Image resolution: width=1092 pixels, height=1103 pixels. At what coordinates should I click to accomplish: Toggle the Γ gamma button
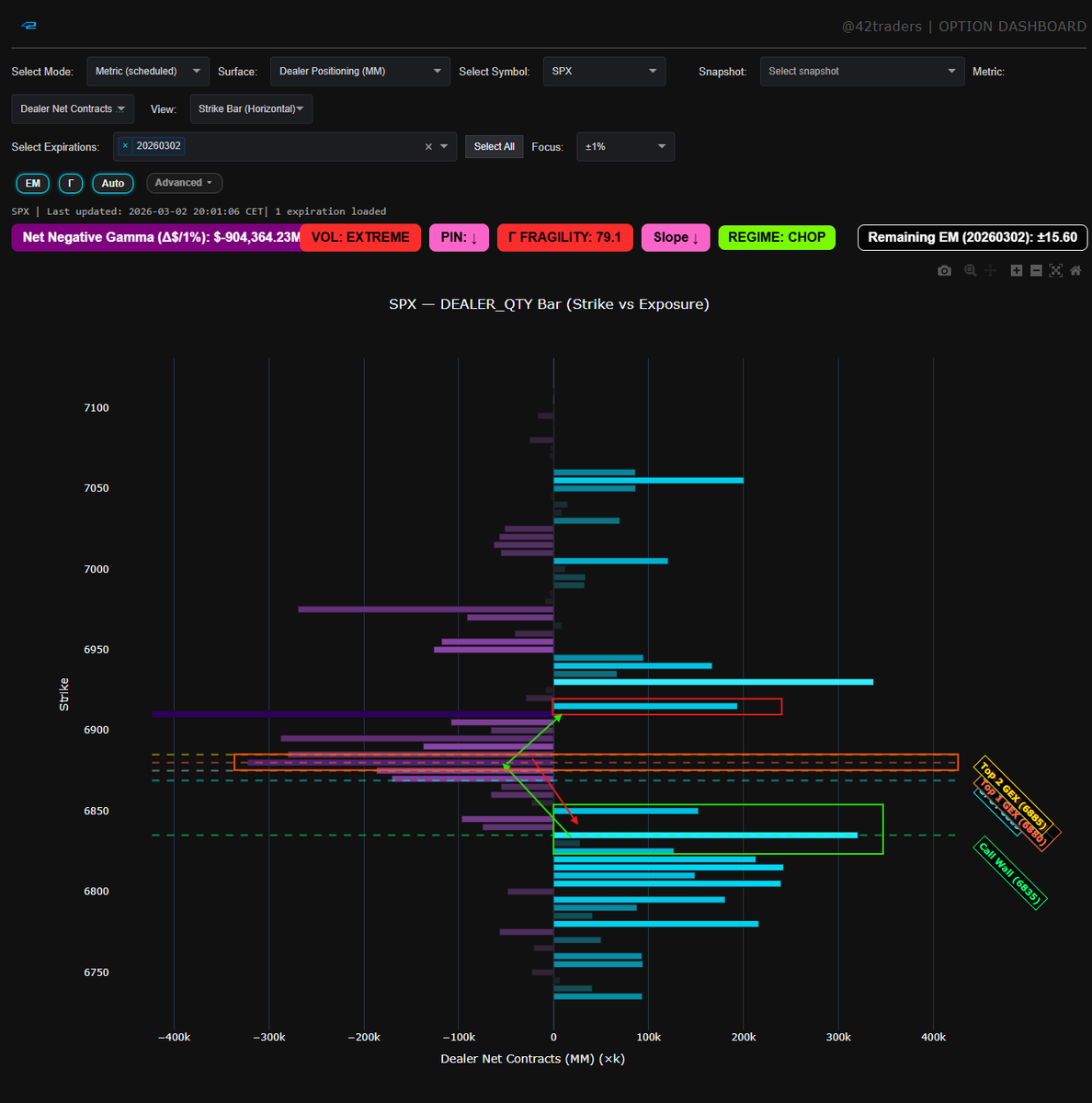coord(70,183)
